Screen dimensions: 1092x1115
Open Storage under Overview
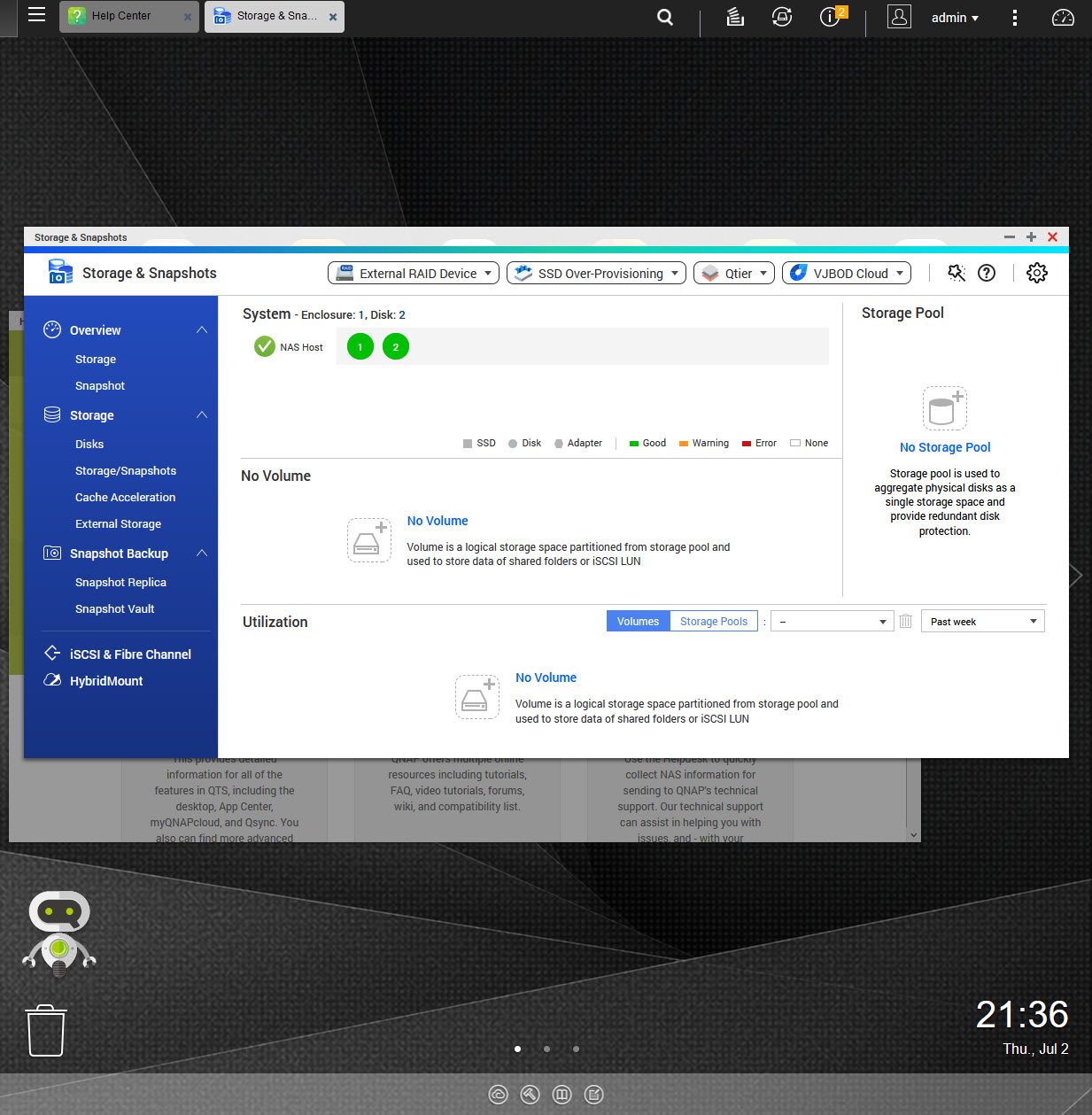coord(96,360)
